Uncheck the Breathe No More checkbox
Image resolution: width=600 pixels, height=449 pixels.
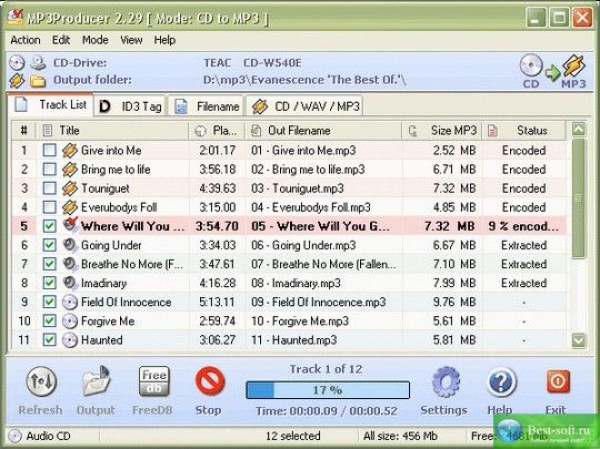pos(49,264)
